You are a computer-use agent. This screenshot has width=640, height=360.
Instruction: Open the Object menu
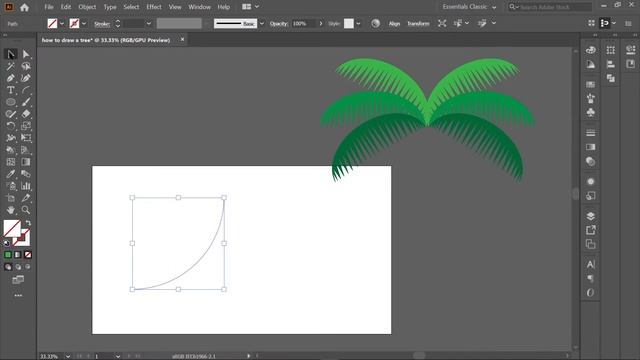[x=87, y=7]
